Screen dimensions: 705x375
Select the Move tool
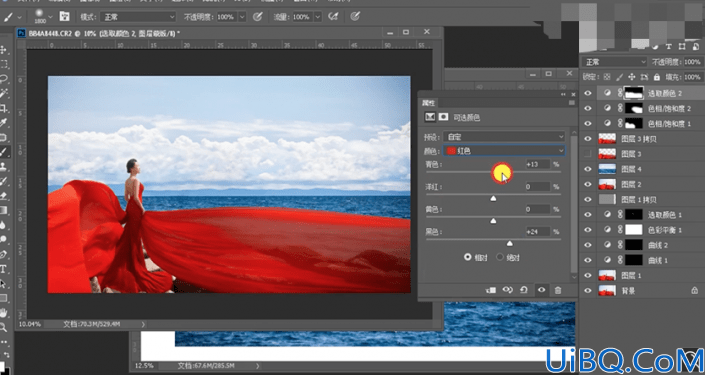(x=4, y=49)
